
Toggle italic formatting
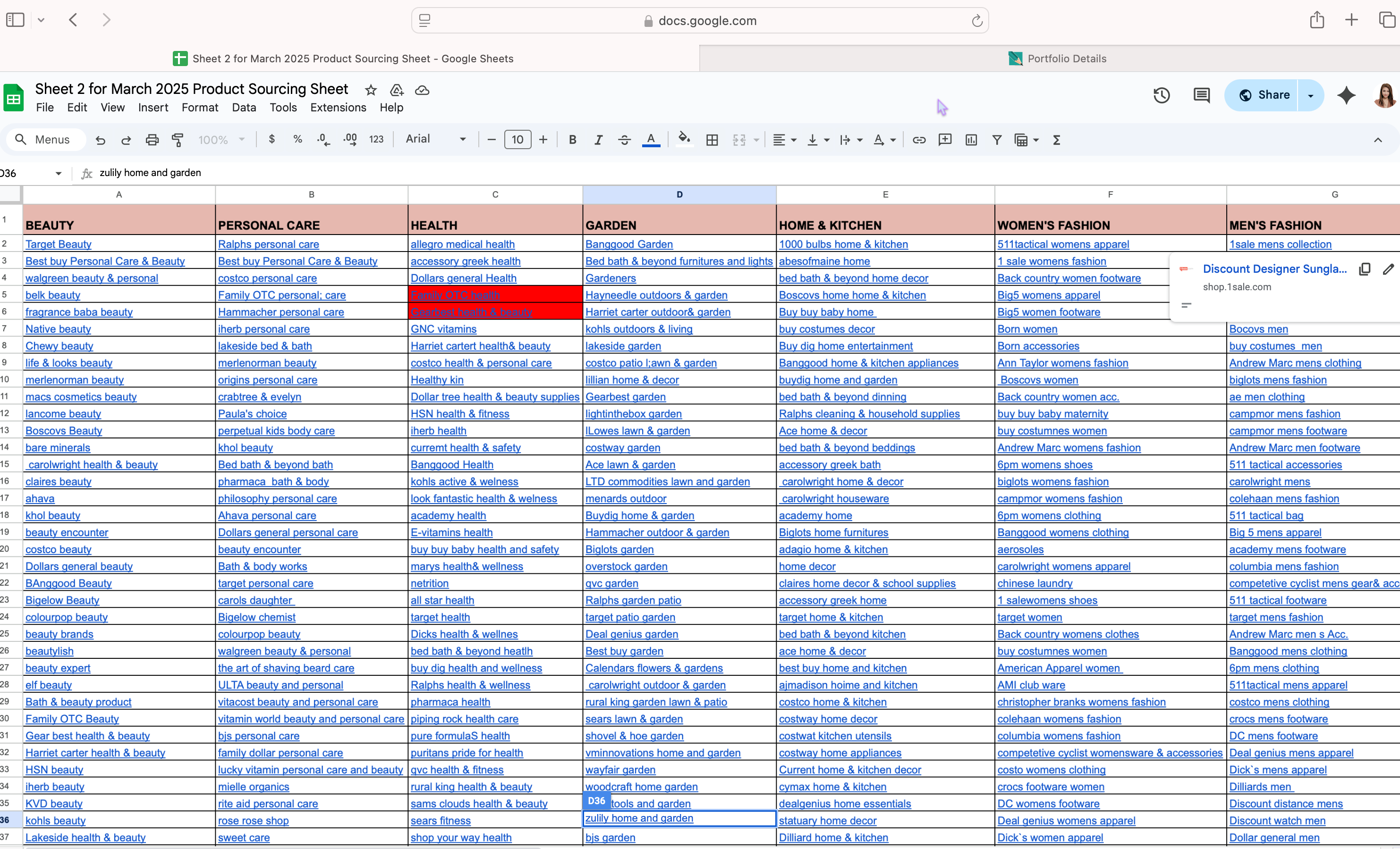pyautogui.click(x=598, y=140)
